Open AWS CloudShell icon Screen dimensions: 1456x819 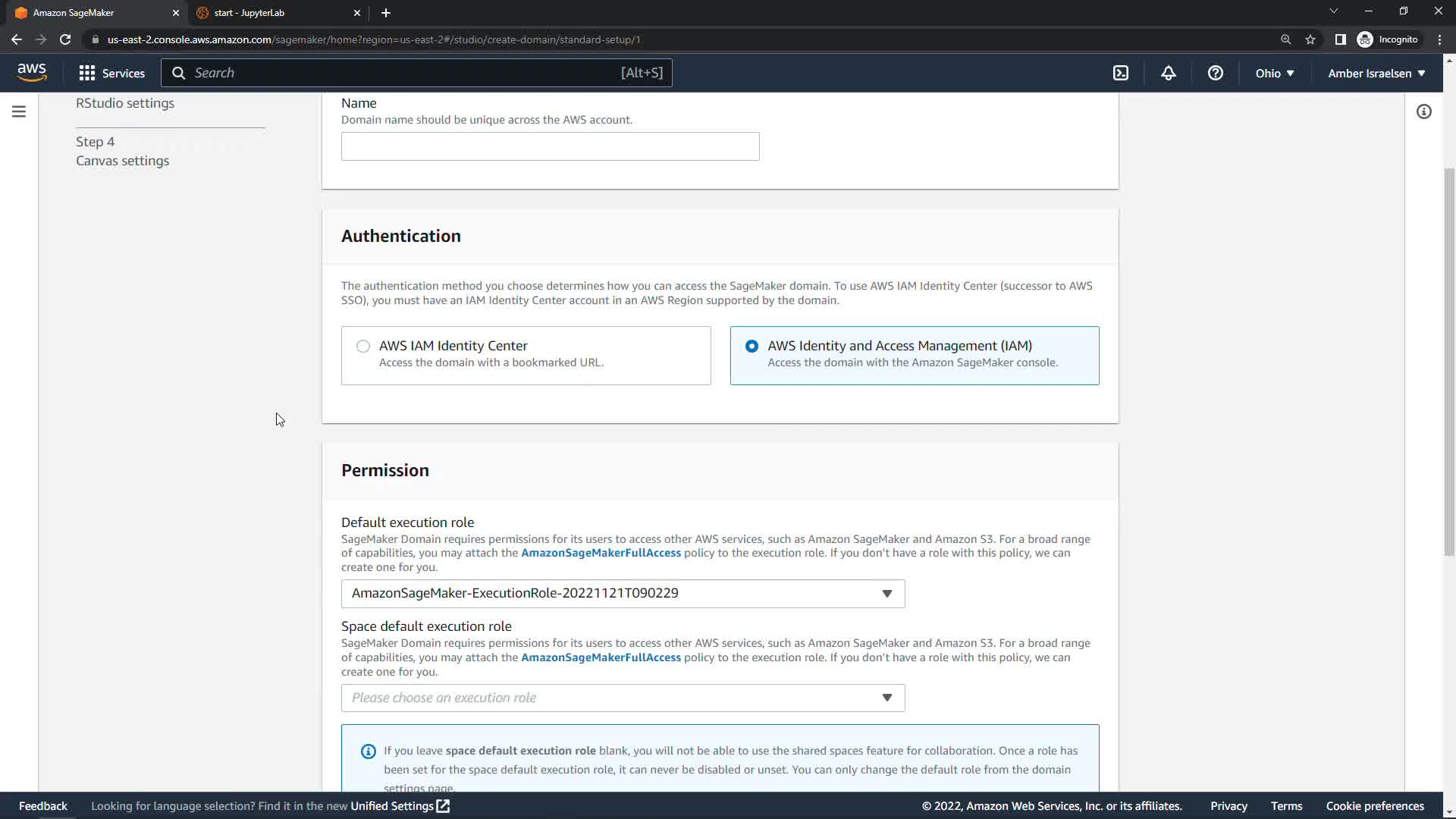1121,73
